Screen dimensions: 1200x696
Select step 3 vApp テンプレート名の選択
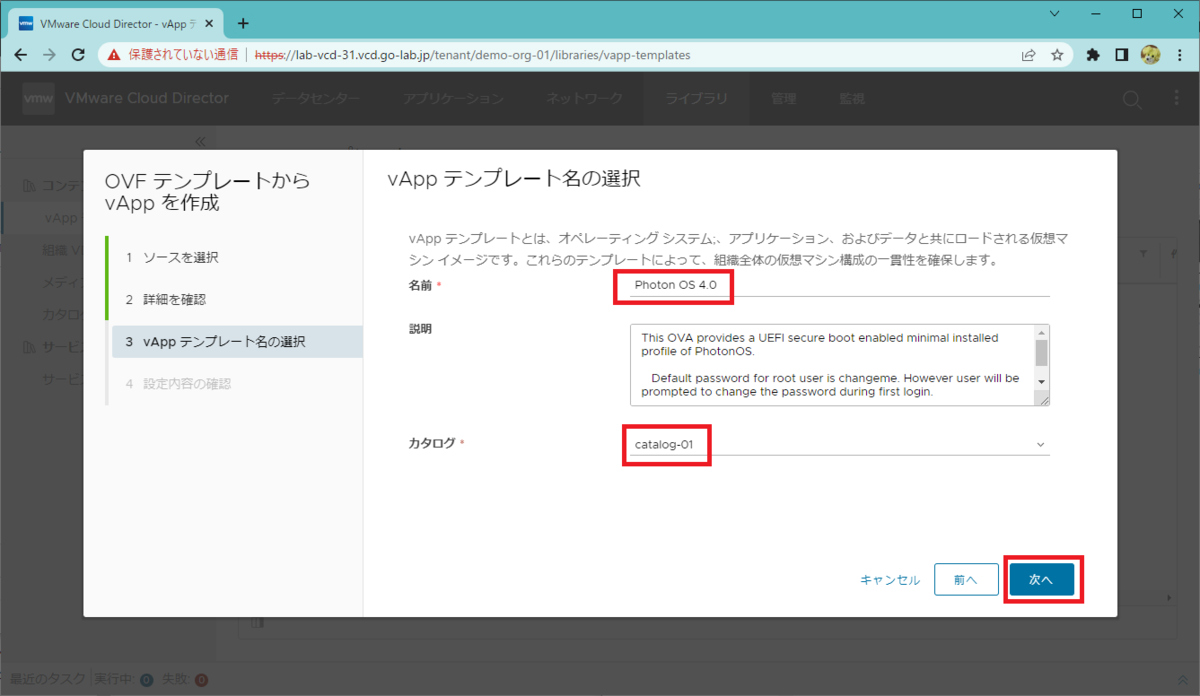pos(236,341)
